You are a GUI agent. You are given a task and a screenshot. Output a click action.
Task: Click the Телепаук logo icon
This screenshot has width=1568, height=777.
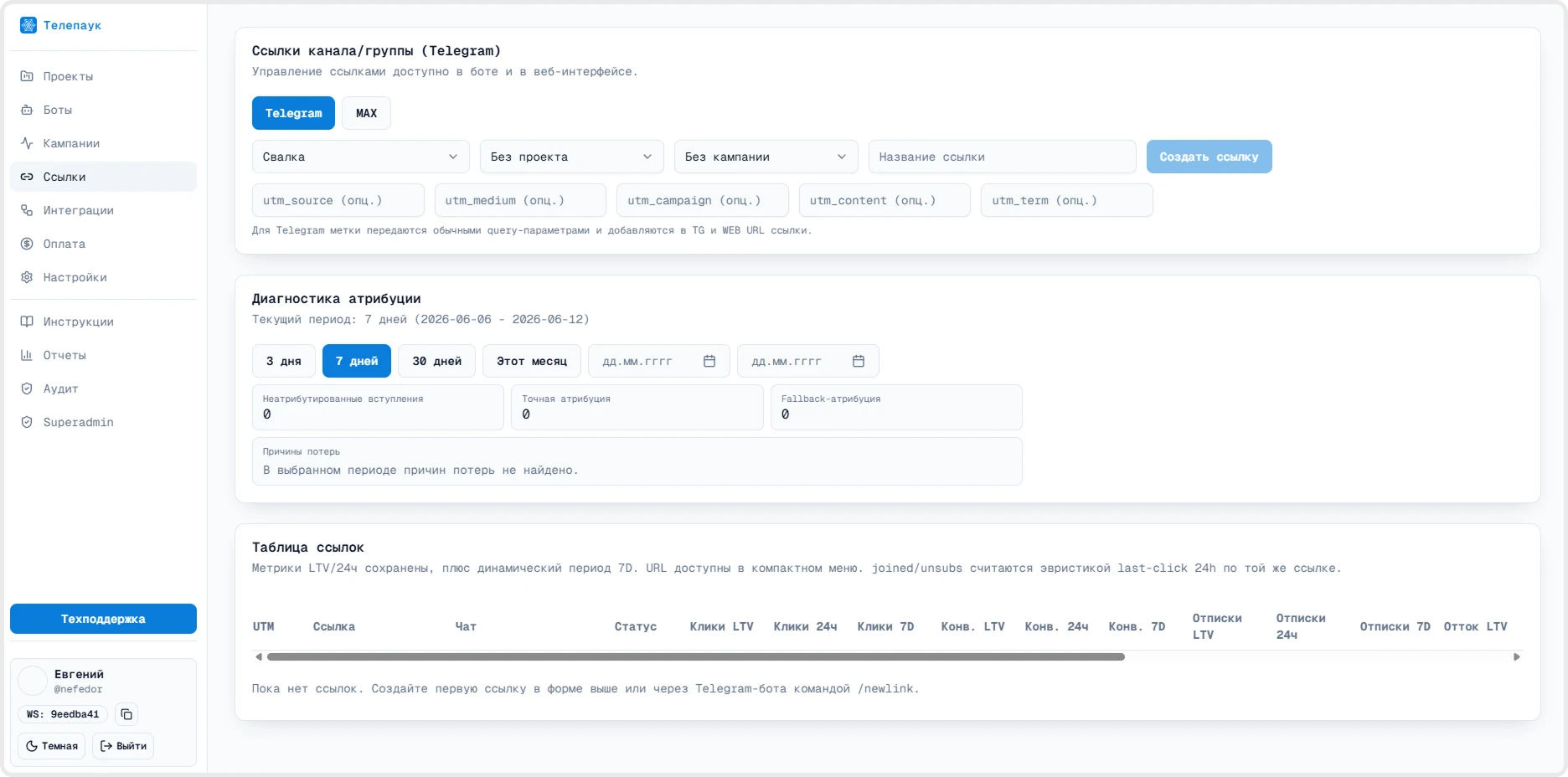(x=28, y=25)
